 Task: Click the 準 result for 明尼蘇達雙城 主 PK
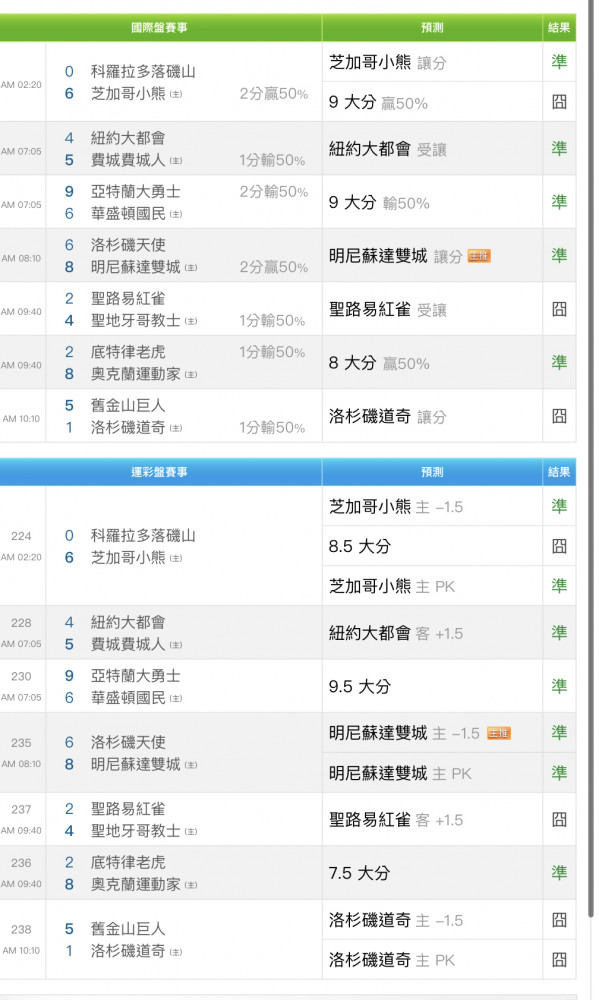point(559,773)
